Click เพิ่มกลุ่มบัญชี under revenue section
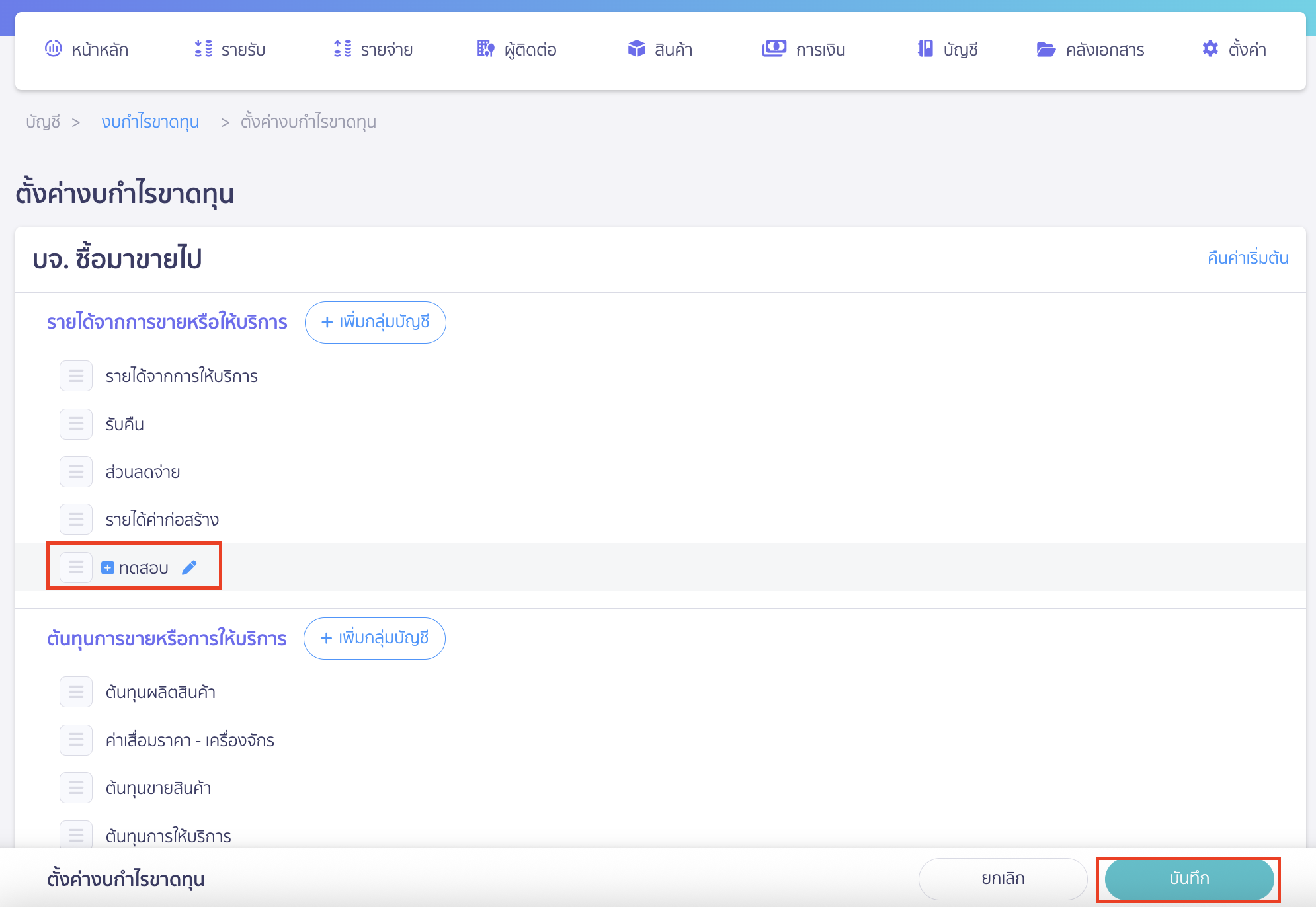 (375, 322)
